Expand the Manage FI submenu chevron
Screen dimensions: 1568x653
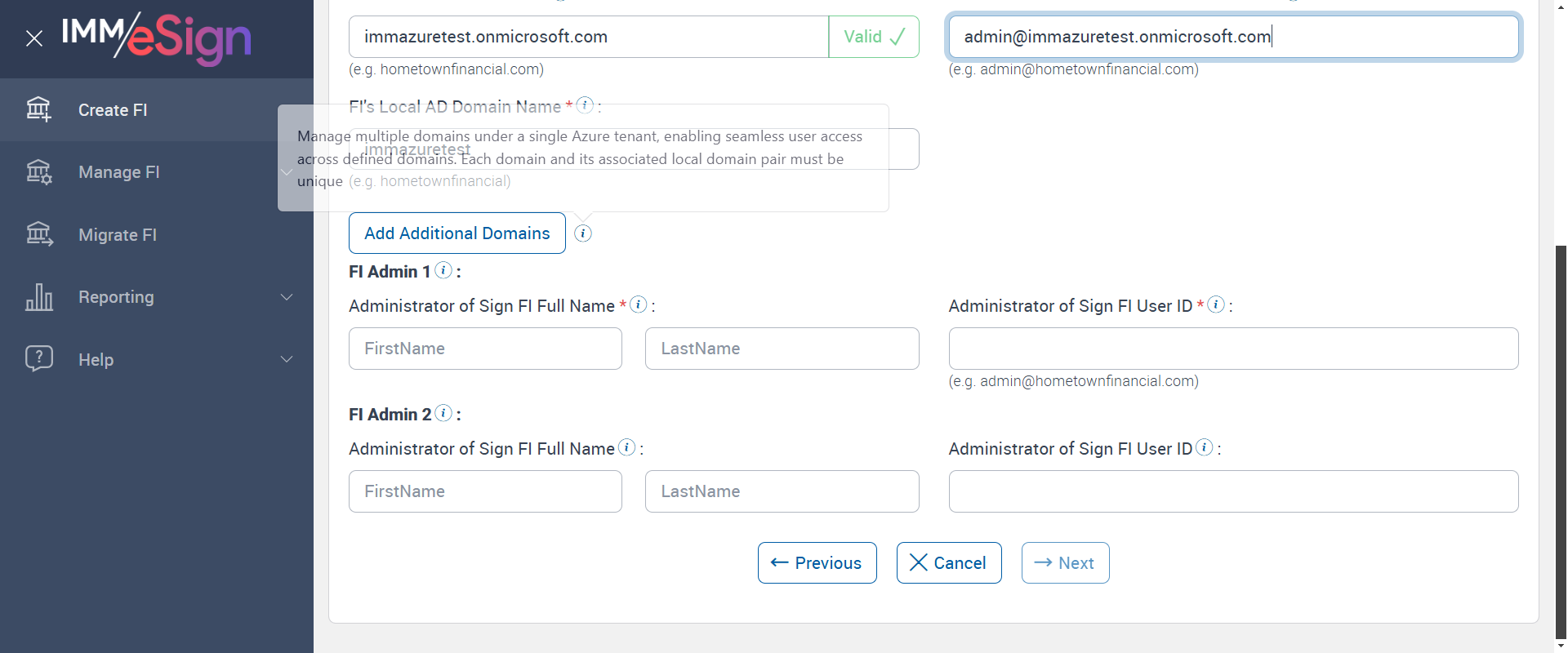coord(287,172)
